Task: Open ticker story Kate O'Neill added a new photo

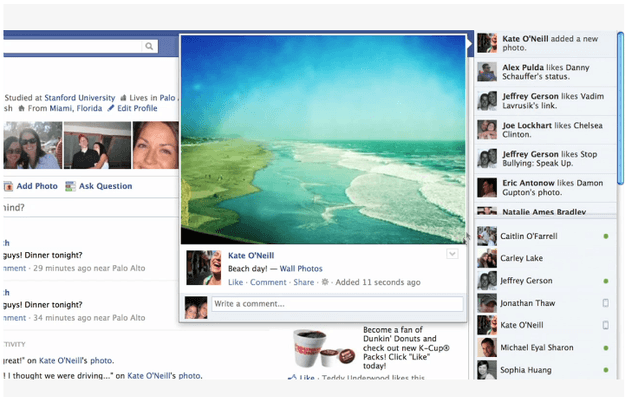Action: [545, 43]
